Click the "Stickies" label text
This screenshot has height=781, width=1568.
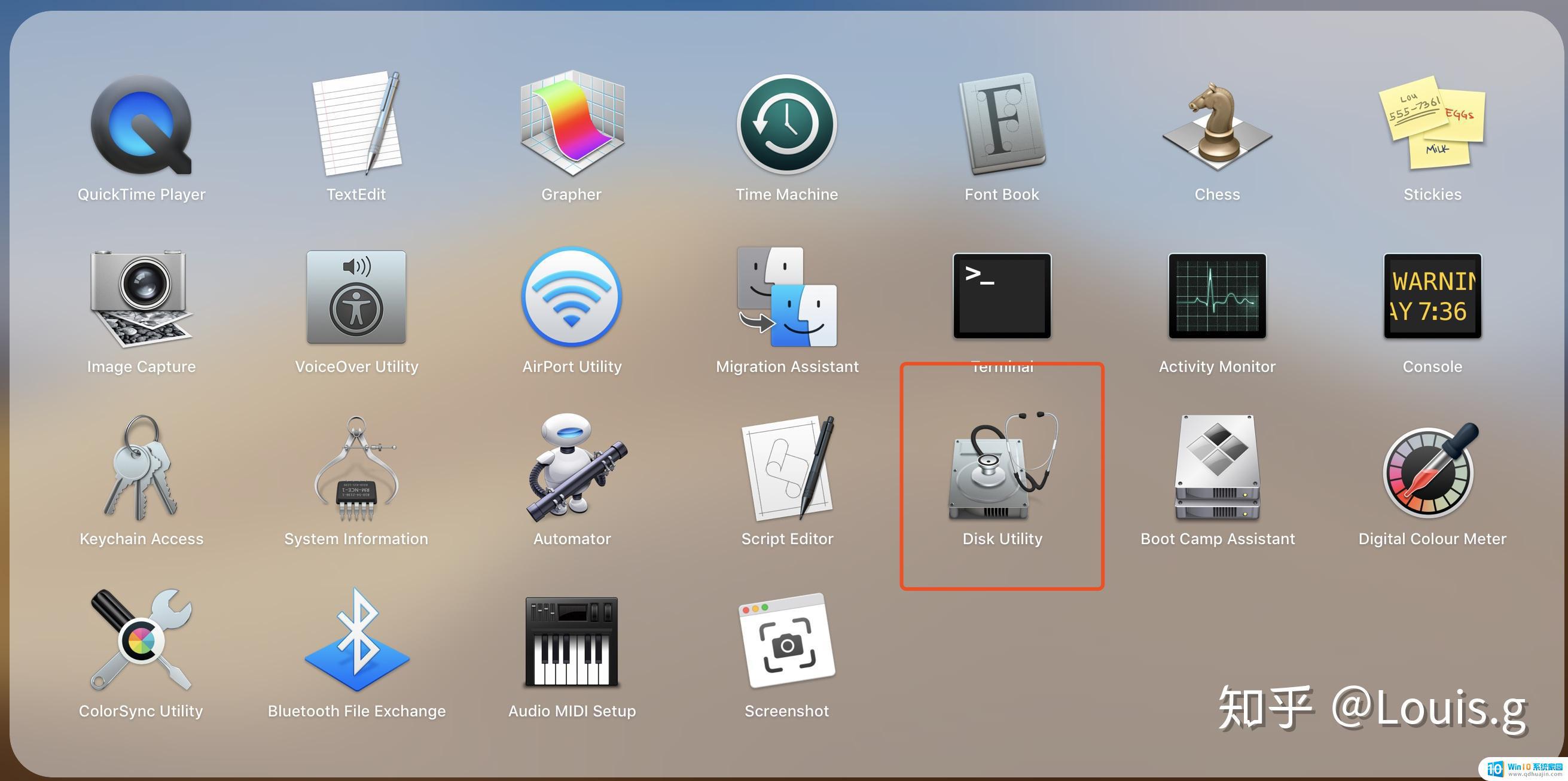[x=1432, y=194]
